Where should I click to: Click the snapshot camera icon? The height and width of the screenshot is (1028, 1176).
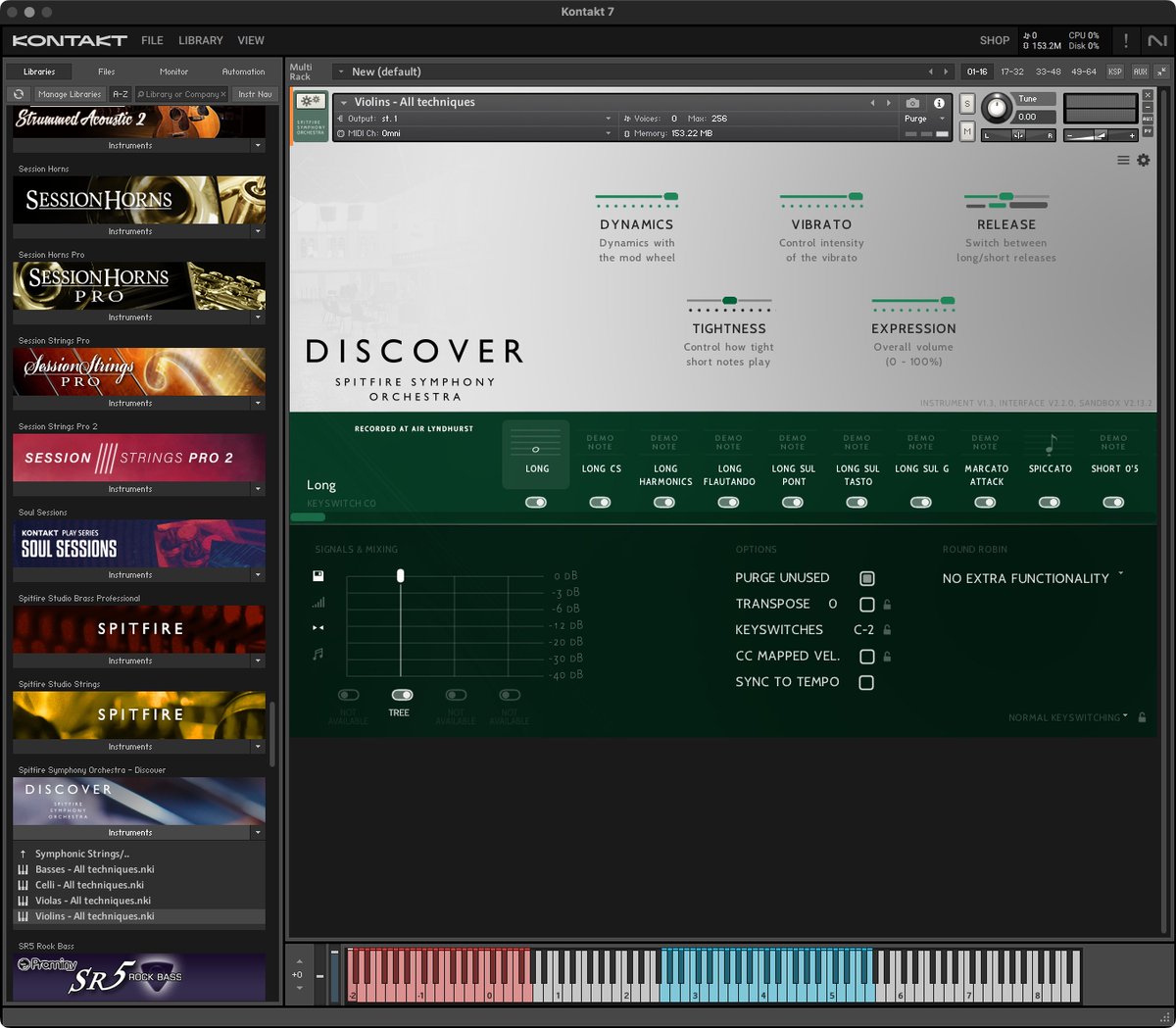912,103
